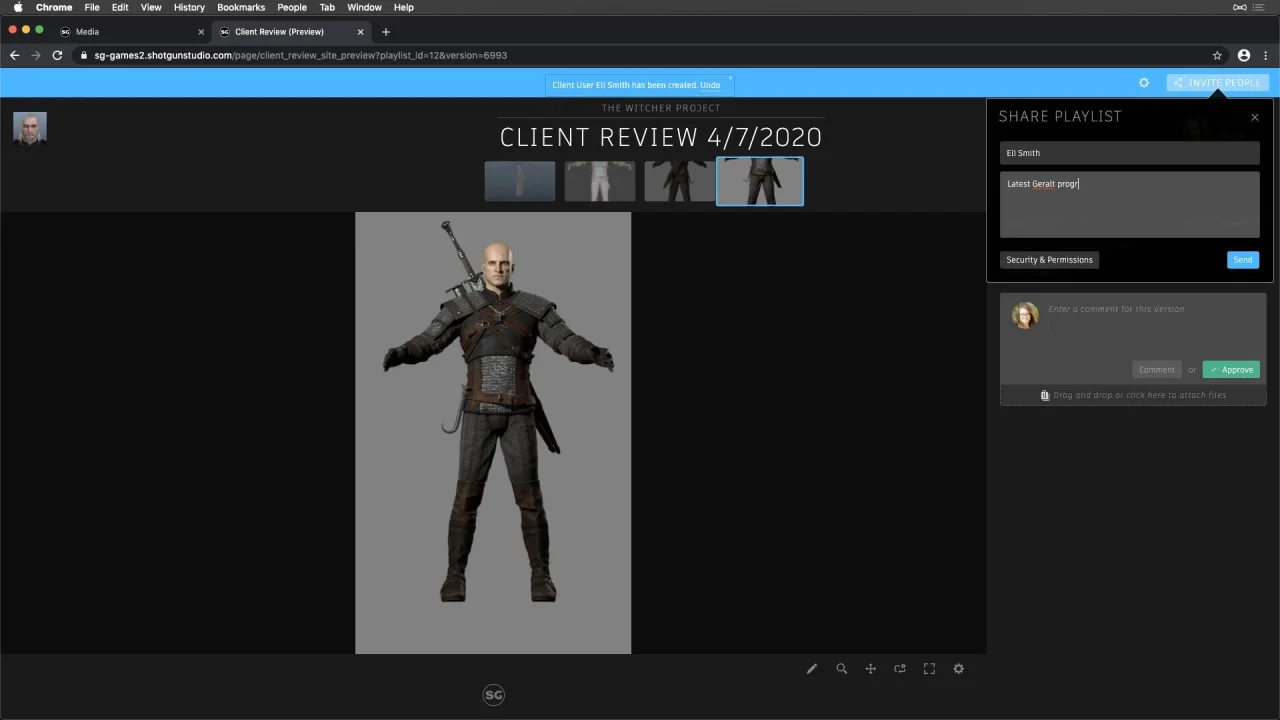Reload the current page

(x=58, y=56)
